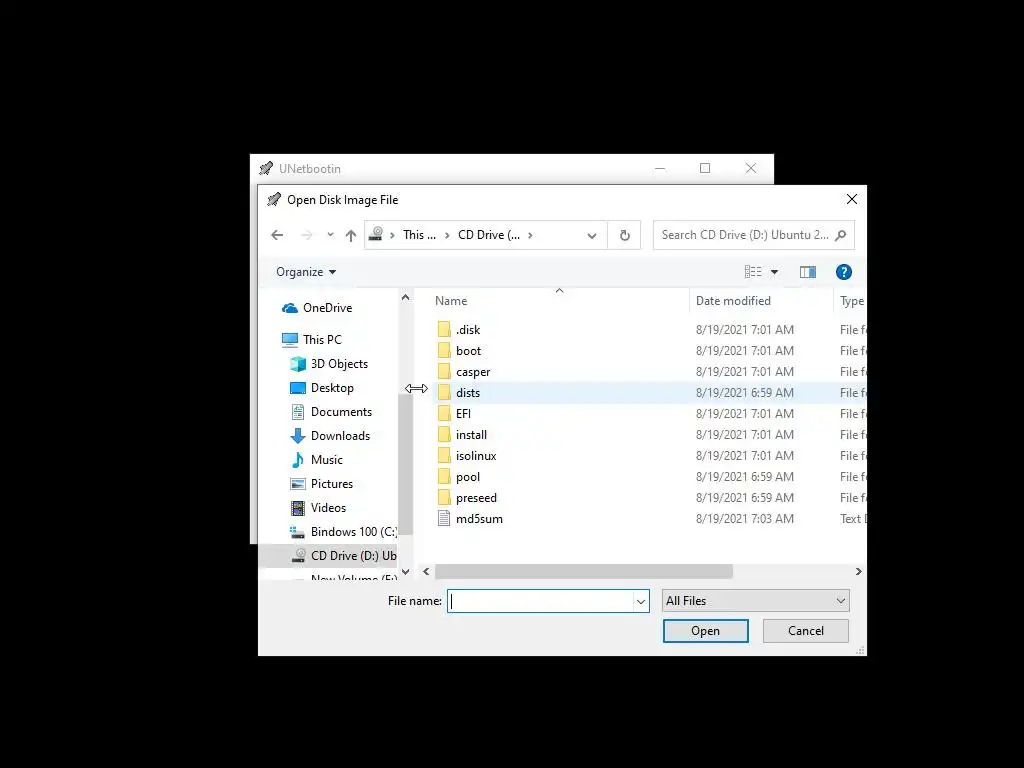The image size is (1024, 768).
Task: Open the 3D Objects folder
Action: (x=339, y=364)
